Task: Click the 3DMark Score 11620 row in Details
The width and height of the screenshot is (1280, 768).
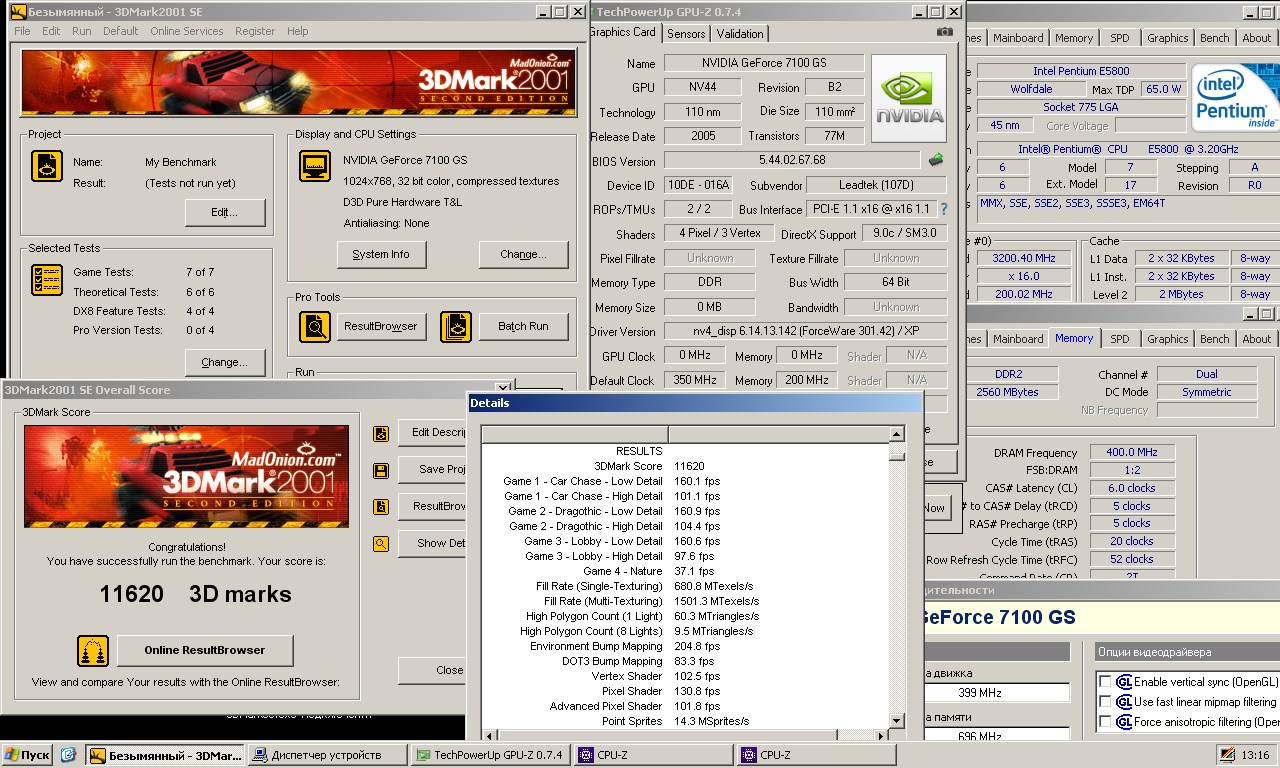Action: 684,466
